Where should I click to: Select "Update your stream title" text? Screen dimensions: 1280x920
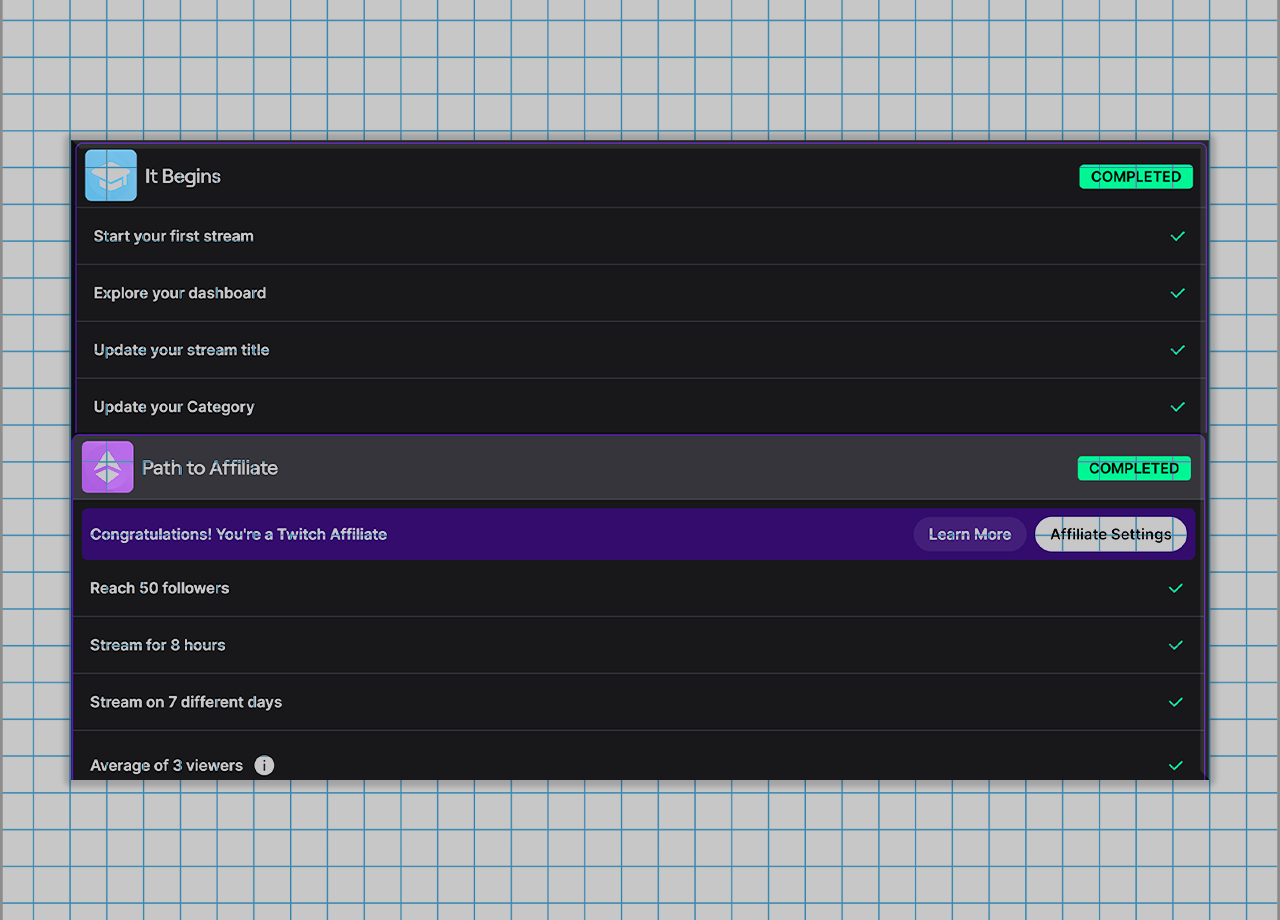pos(182,350)
